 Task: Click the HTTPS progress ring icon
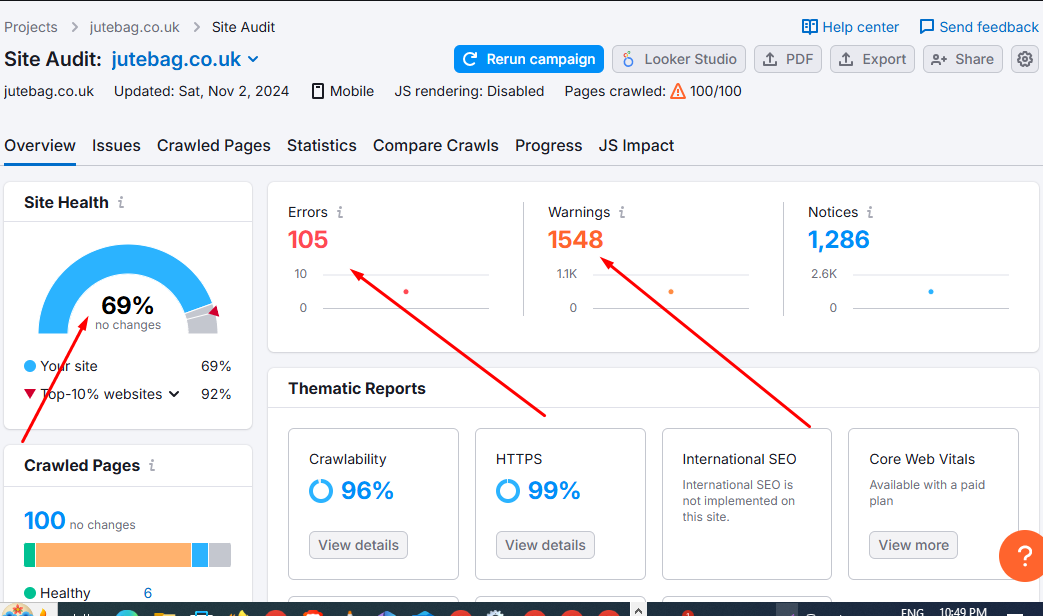(x=508, y=491)
